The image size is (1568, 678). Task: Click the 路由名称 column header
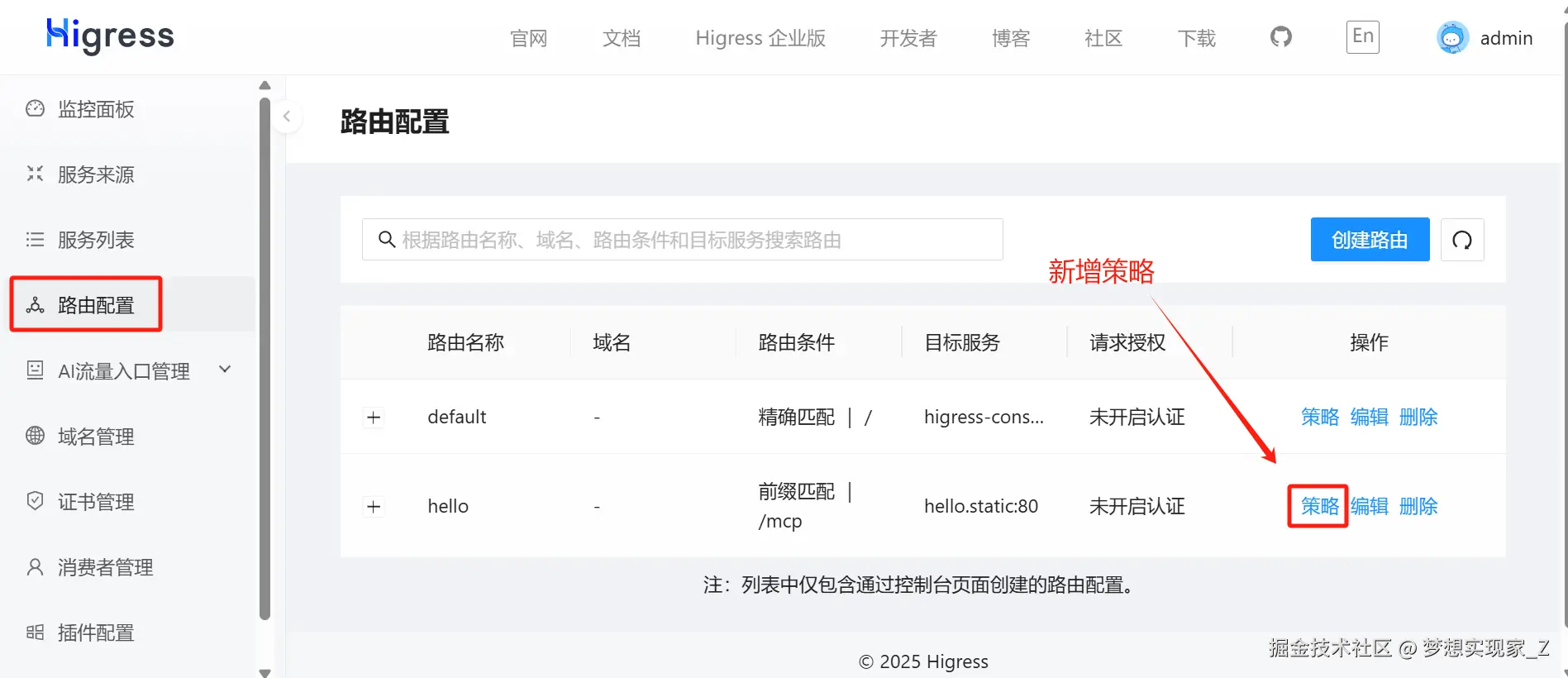[465, 342]
